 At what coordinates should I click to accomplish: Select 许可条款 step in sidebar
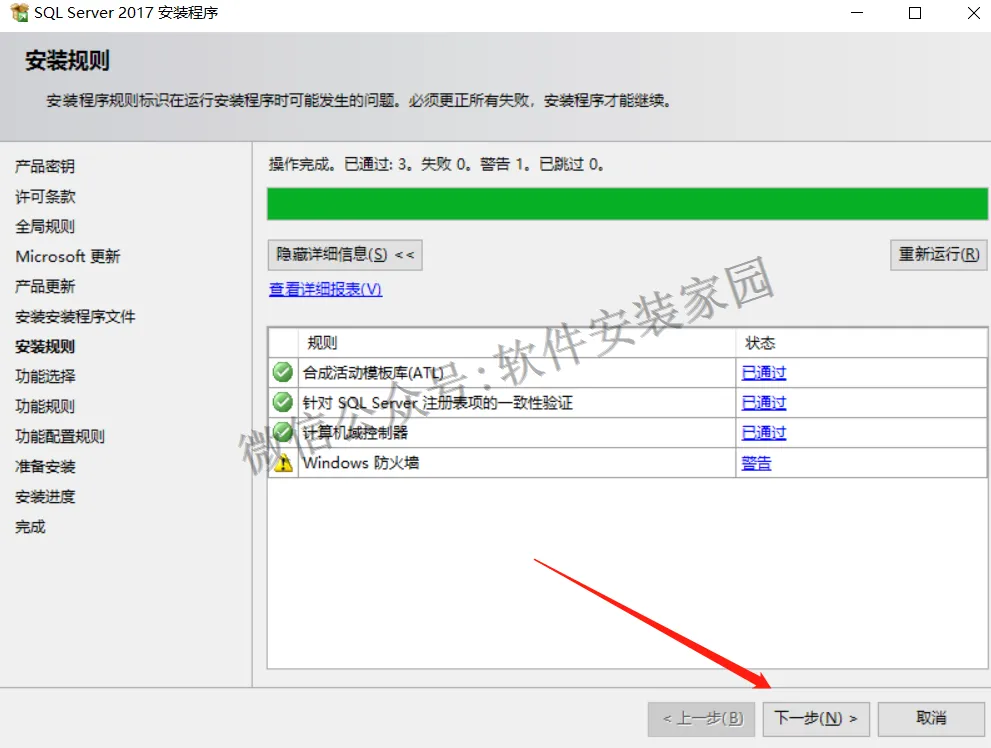tap(45, 196)
